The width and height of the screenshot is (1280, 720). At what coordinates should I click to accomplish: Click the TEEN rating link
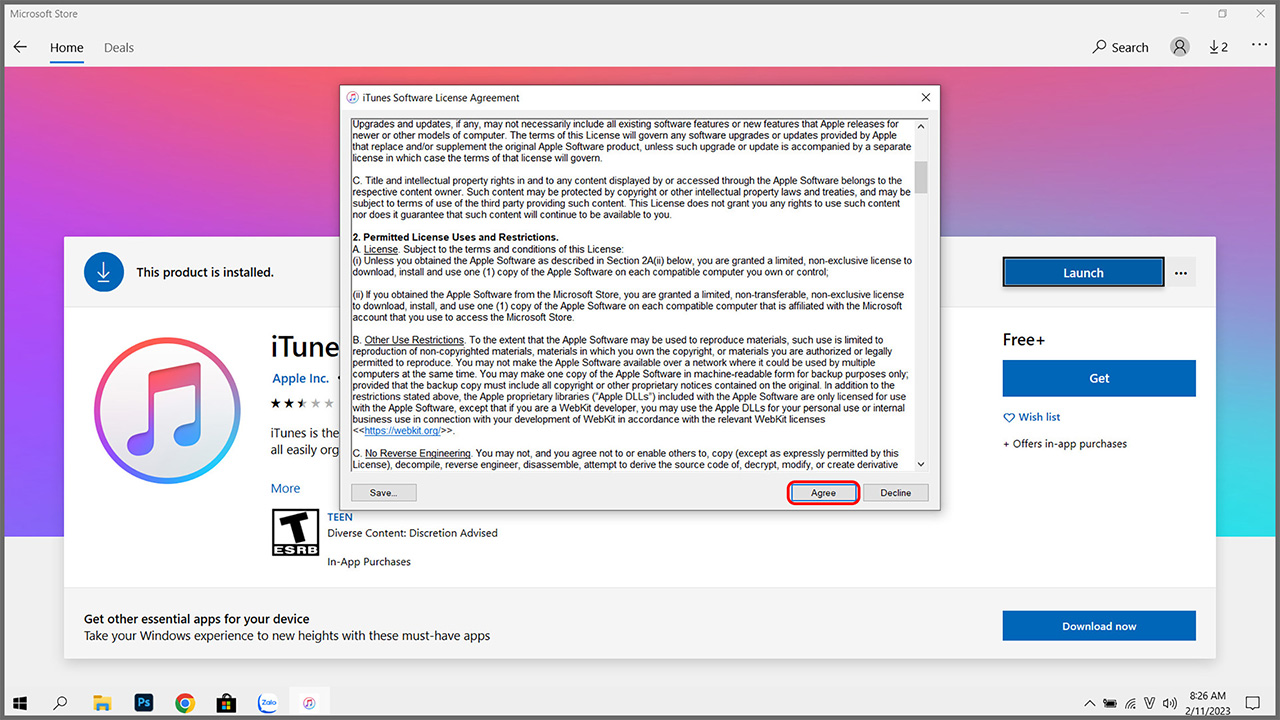coord(340,517)
